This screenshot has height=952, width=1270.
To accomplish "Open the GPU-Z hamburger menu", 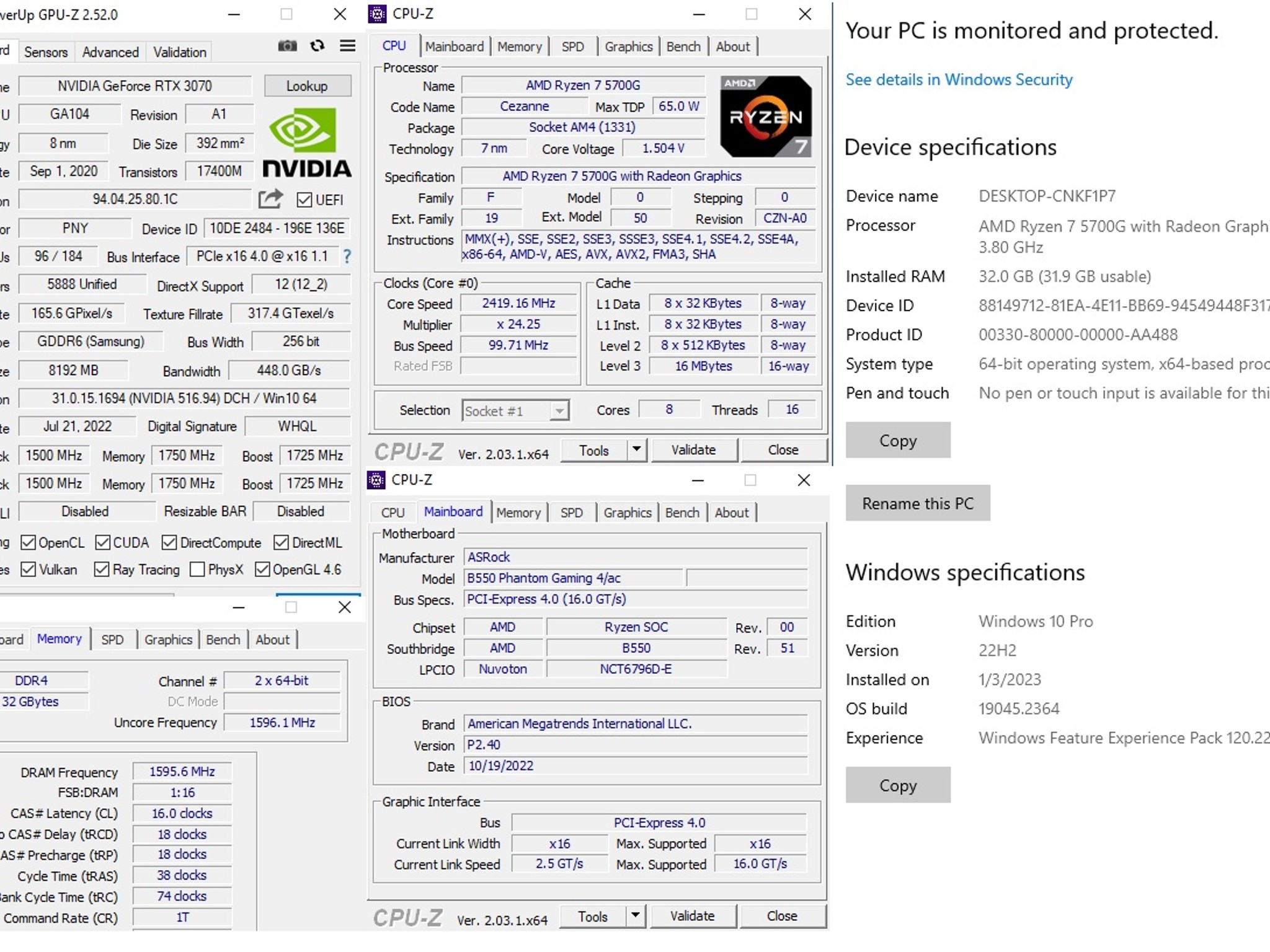I will pyautogui.click(x=347, y=46).
